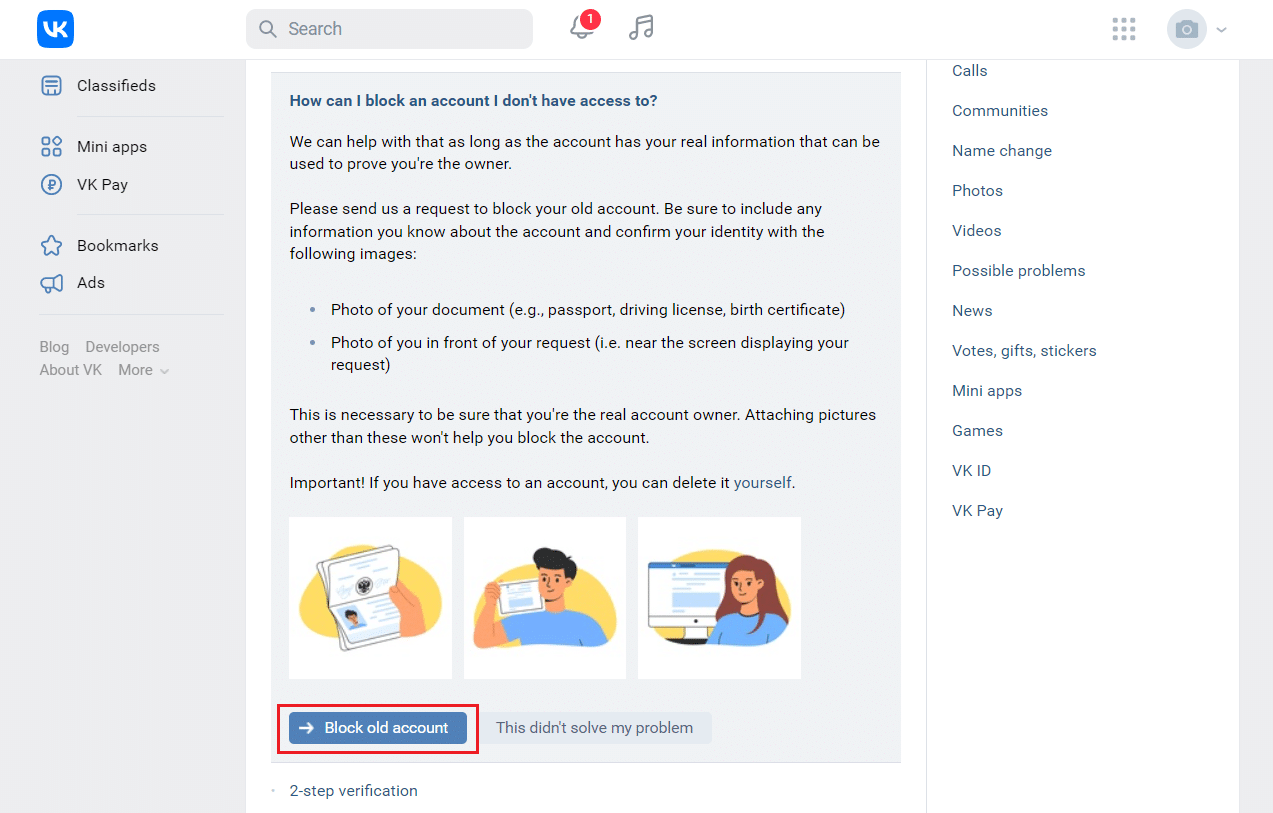Expand the More footer dropdown
Screen dimensions: 1273x813
143,370
